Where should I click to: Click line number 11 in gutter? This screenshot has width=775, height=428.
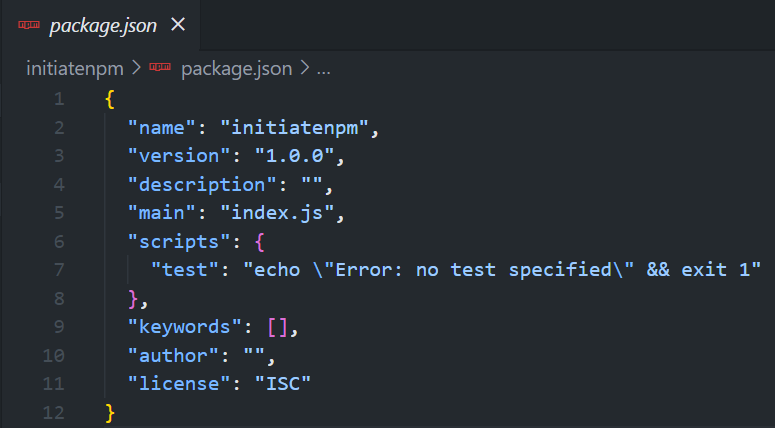pyautogui.click(x=54, y=384)
